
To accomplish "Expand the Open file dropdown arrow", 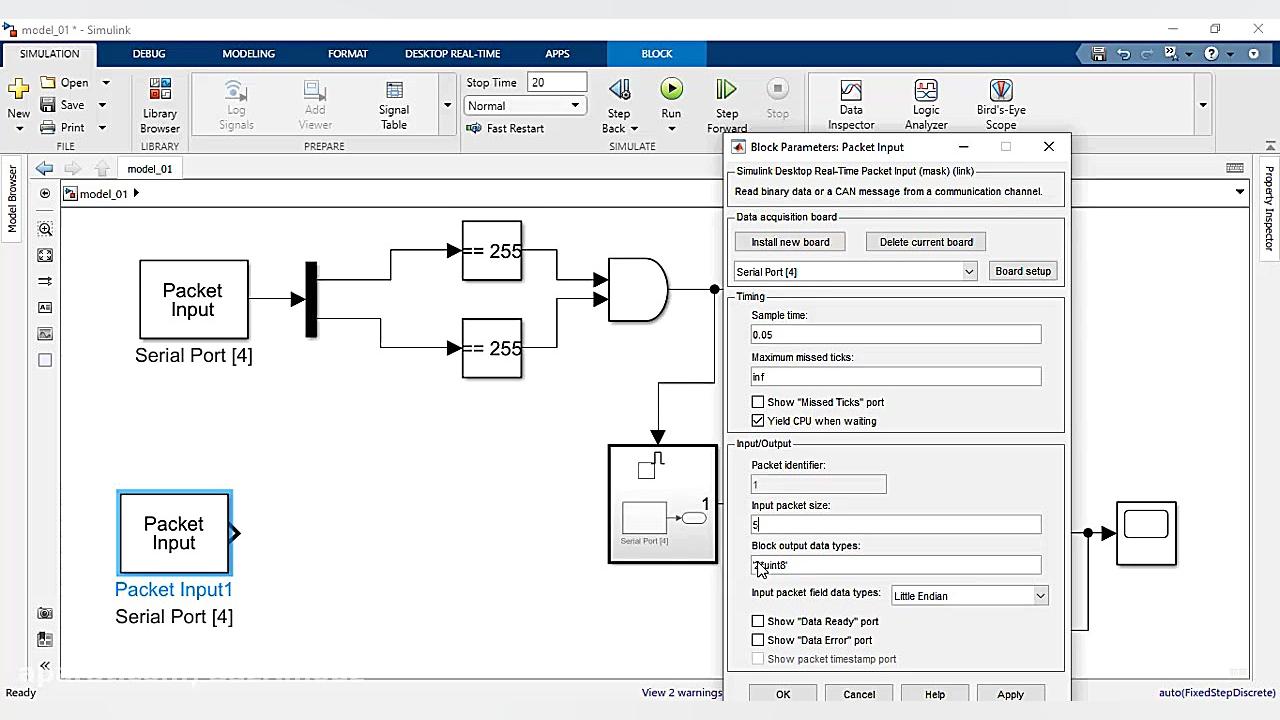I will [x=106, y=83].
